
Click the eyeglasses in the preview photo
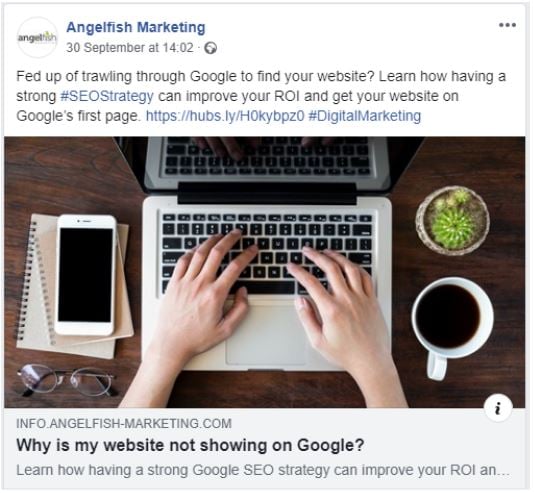point(67,381)
